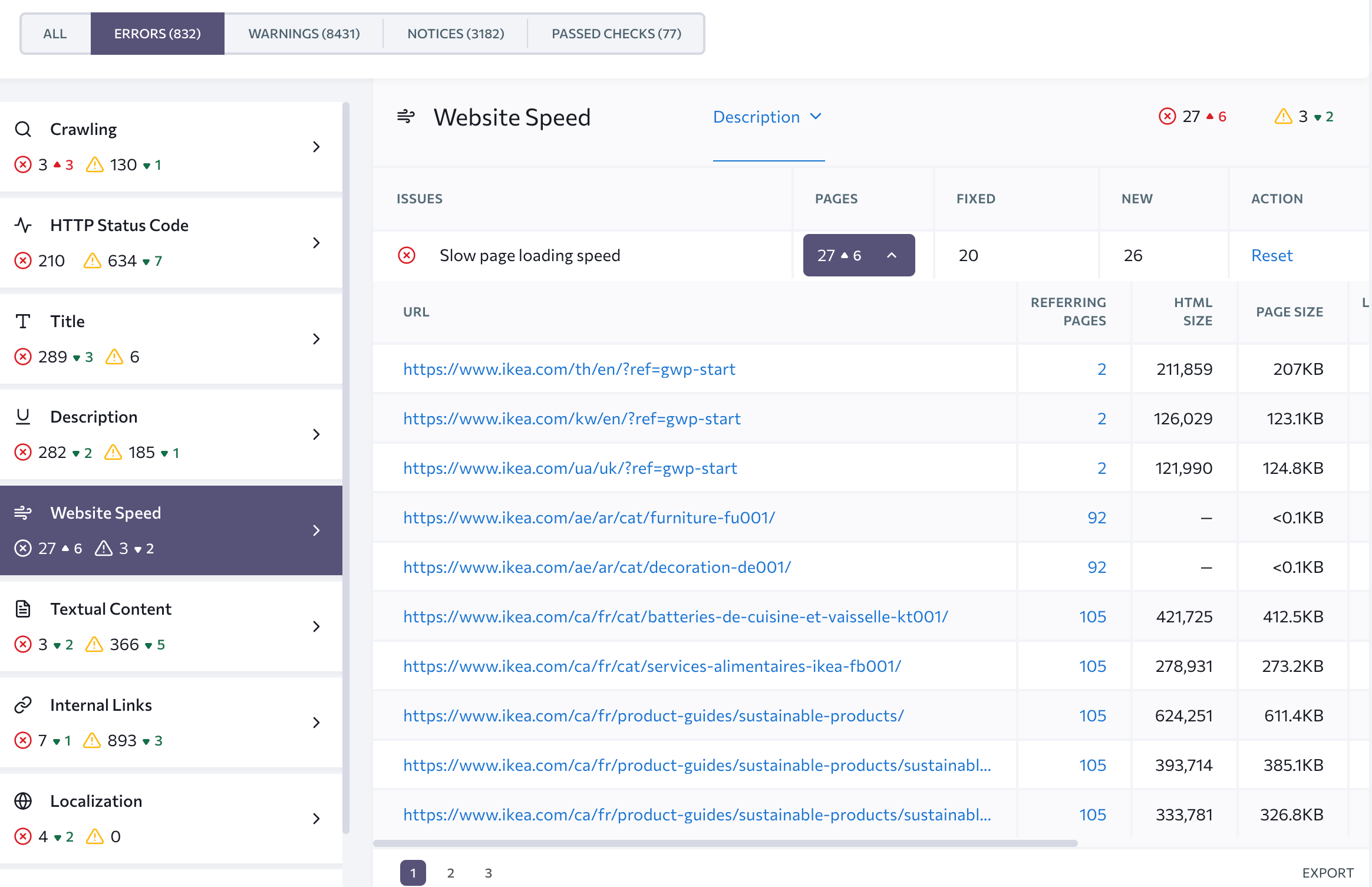This screenshot has height=887, width=1372.
Task: Click the Website Speed wind icon in sidebar
Action: (23, 513)
